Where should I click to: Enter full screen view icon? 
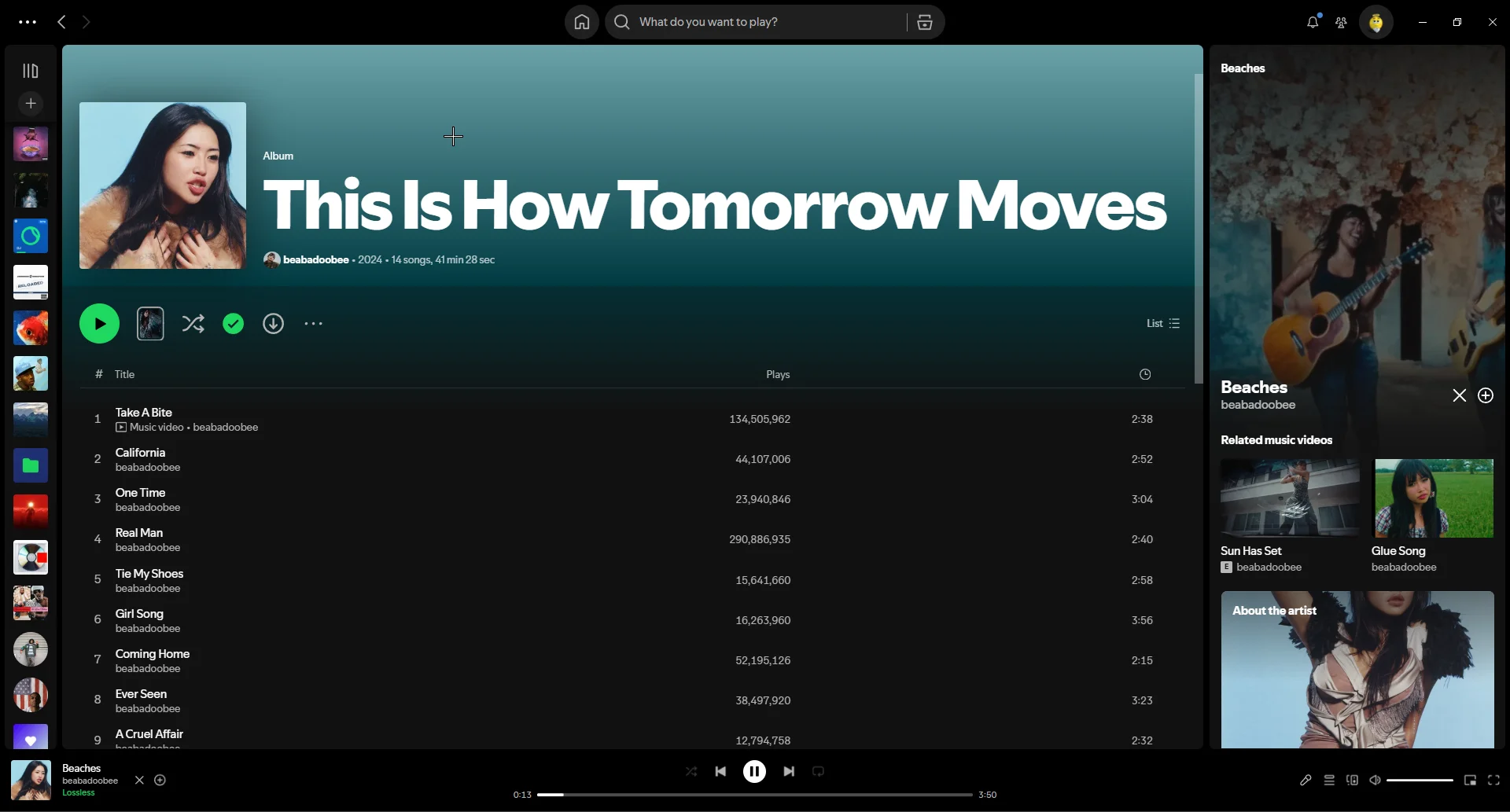(x=1493, y=780)
